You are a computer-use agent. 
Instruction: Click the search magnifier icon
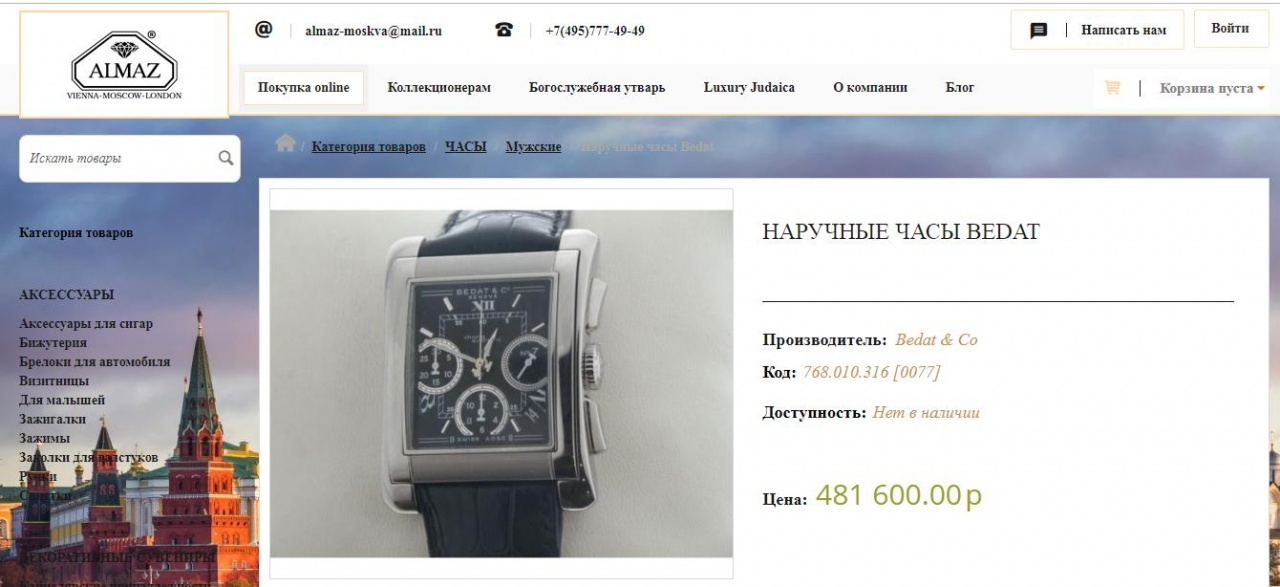pyautogui.click(x=226, y=158)
